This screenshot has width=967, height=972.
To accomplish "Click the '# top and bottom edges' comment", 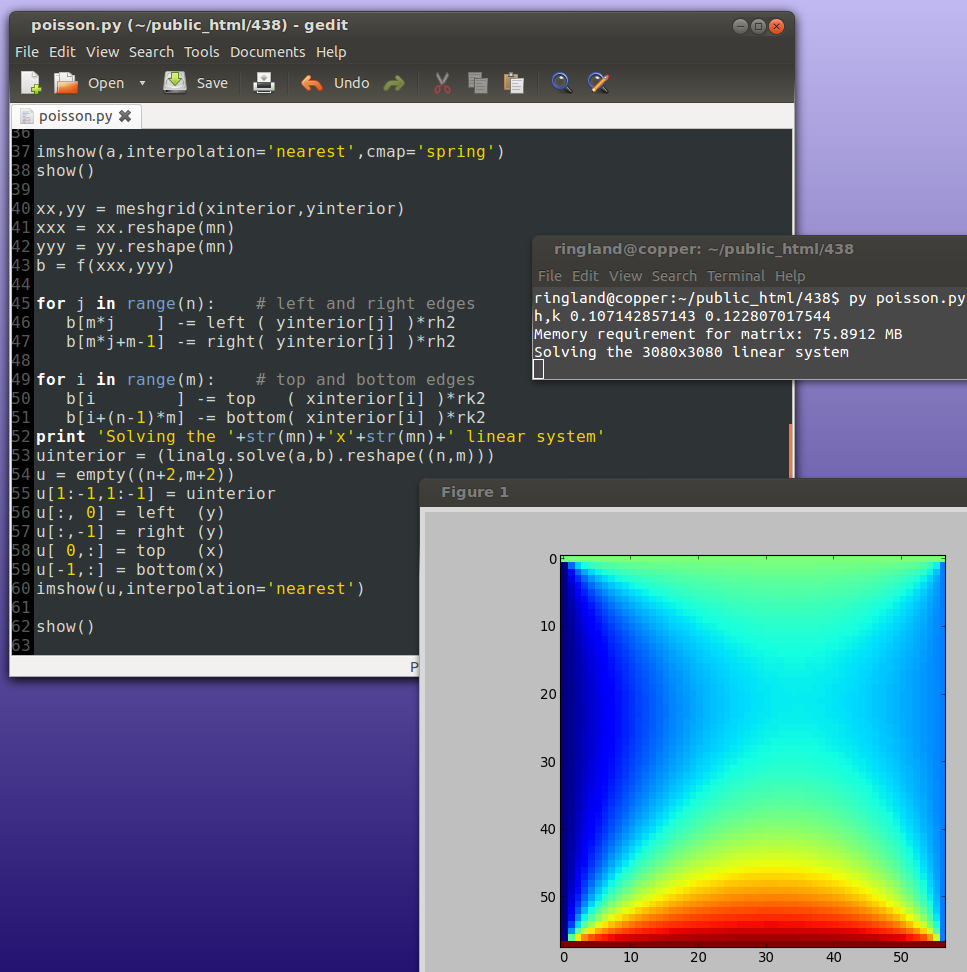I will click(365, 380).
